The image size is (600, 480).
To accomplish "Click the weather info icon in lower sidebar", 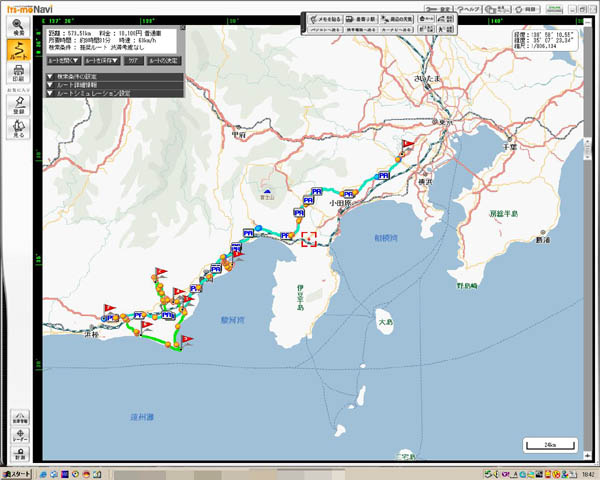I will click(x=18, y=418).
